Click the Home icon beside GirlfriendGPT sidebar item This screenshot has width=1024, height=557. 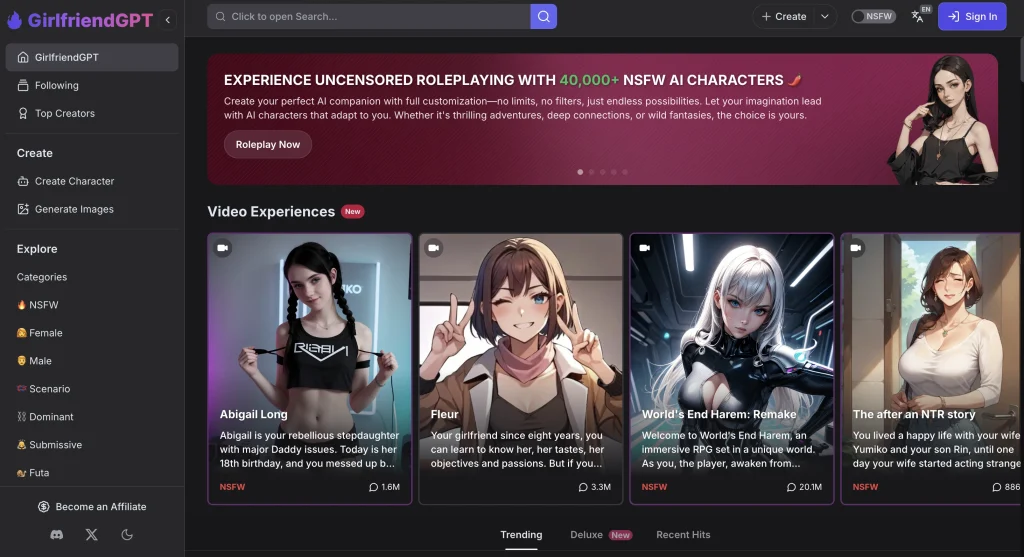coord(23,57)
